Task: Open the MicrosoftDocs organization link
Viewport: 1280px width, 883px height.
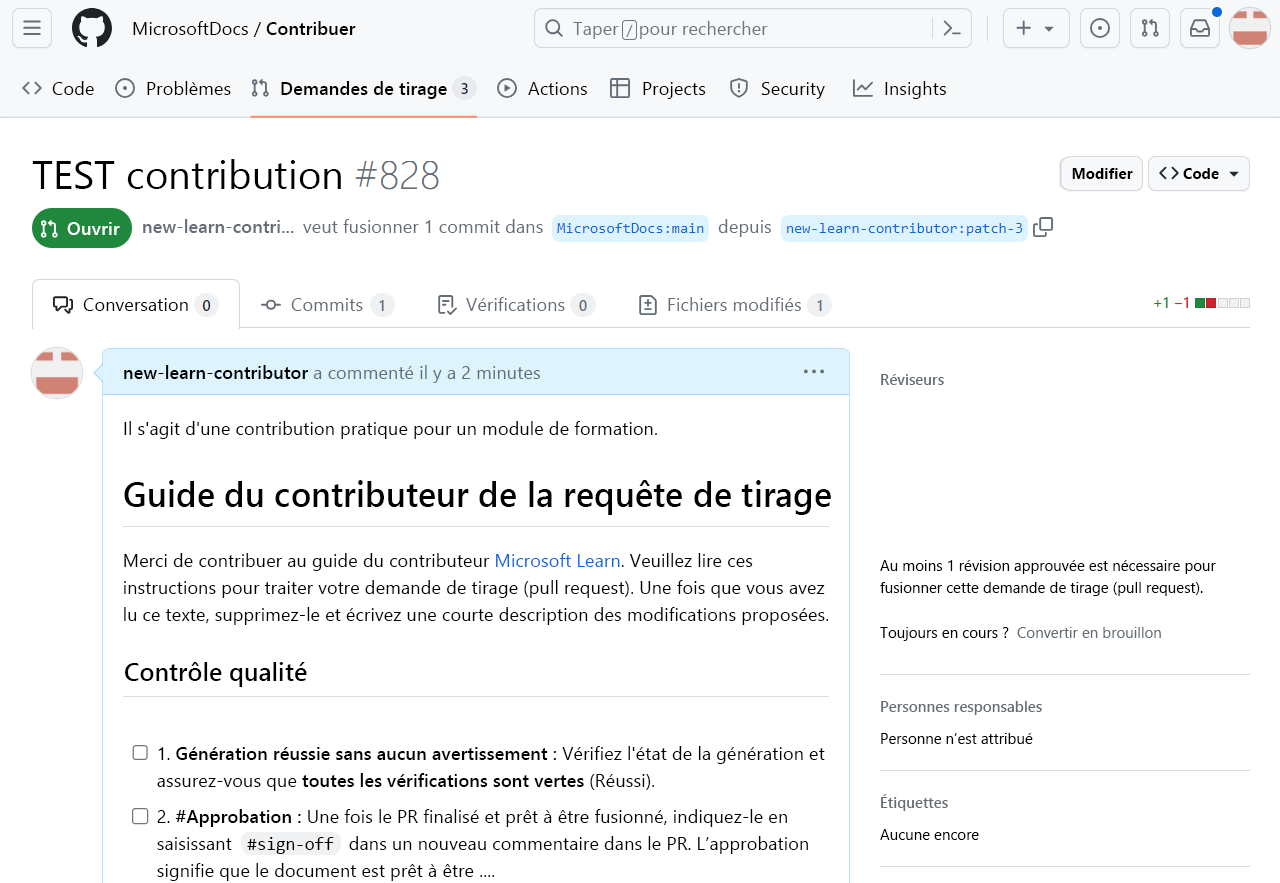Action: click(190, 28)
